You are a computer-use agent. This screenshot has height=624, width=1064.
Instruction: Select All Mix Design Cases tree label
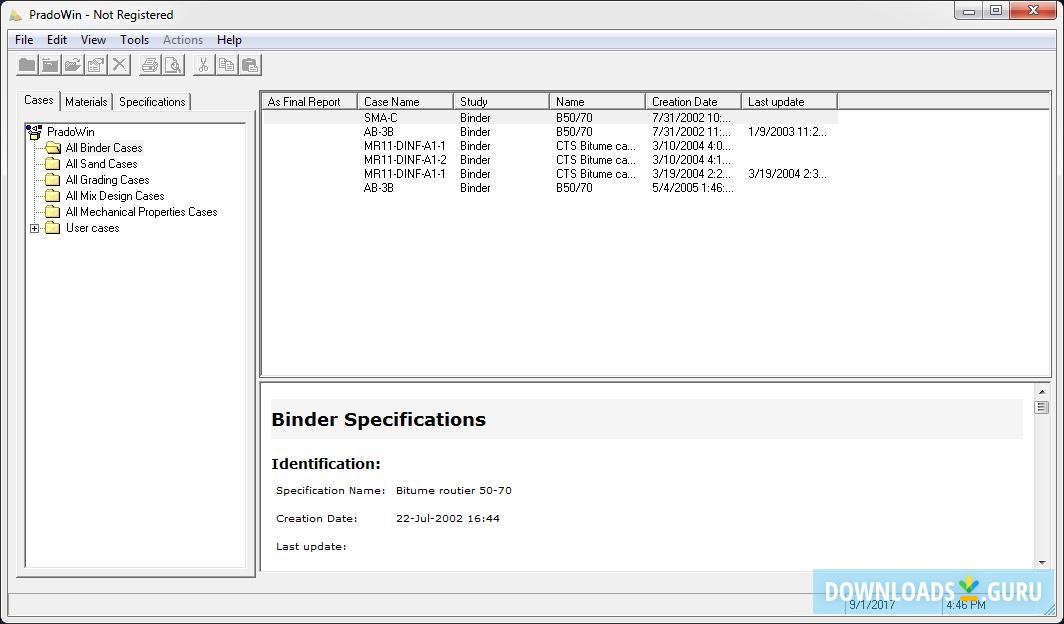tap(115, 196)
